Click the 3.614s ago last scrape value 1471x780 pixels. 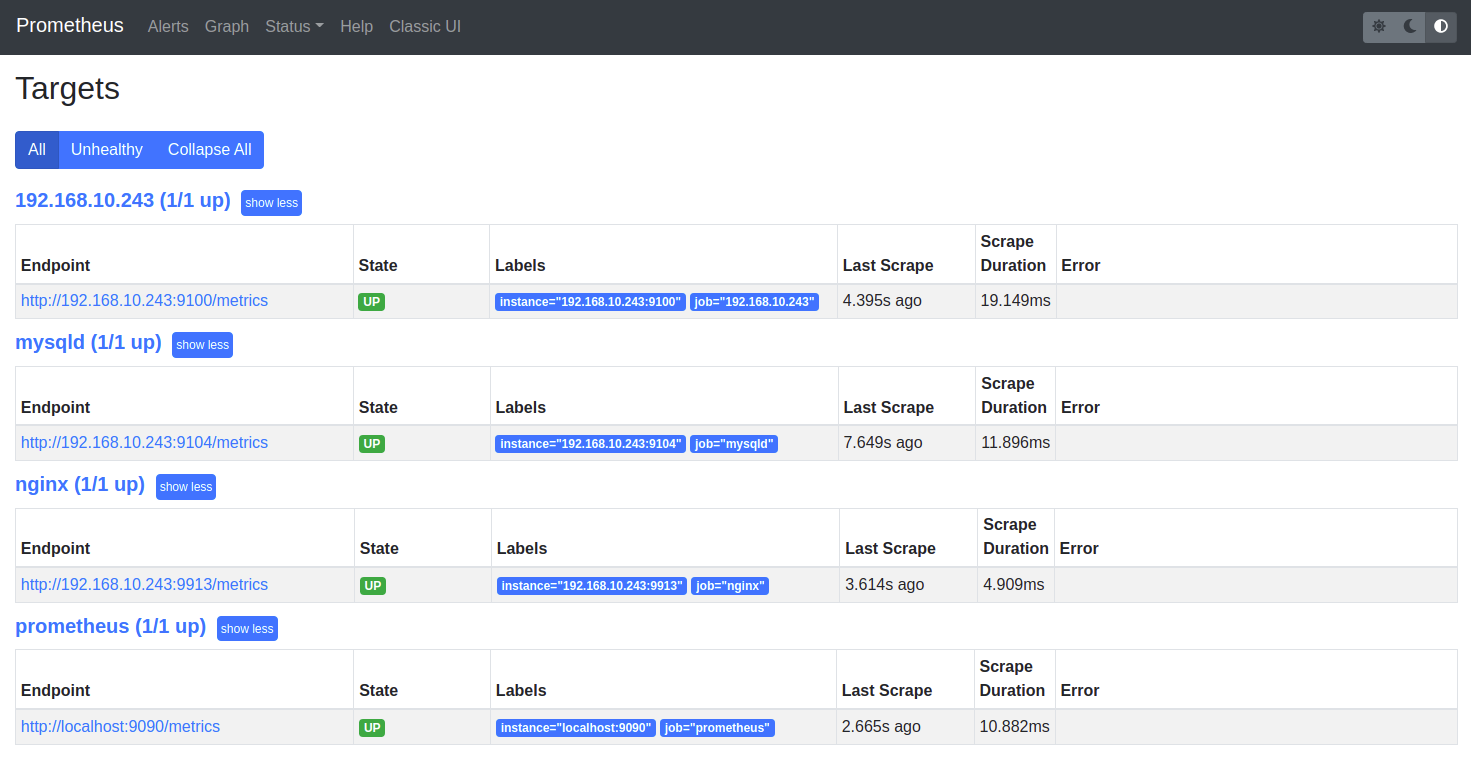[885, 584]
